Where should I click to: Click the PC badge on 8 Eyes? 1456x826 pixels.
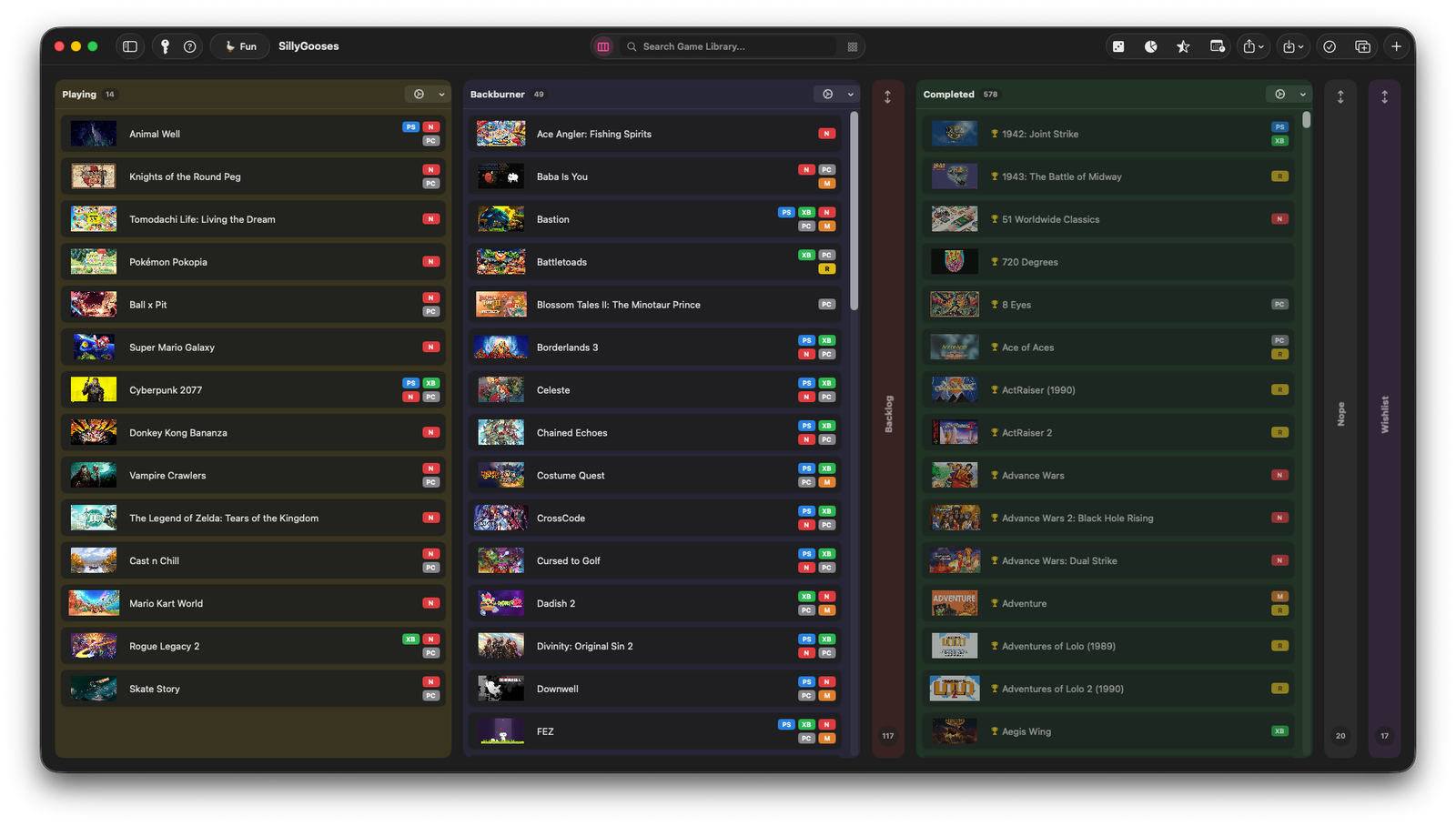click(1279, 305)
